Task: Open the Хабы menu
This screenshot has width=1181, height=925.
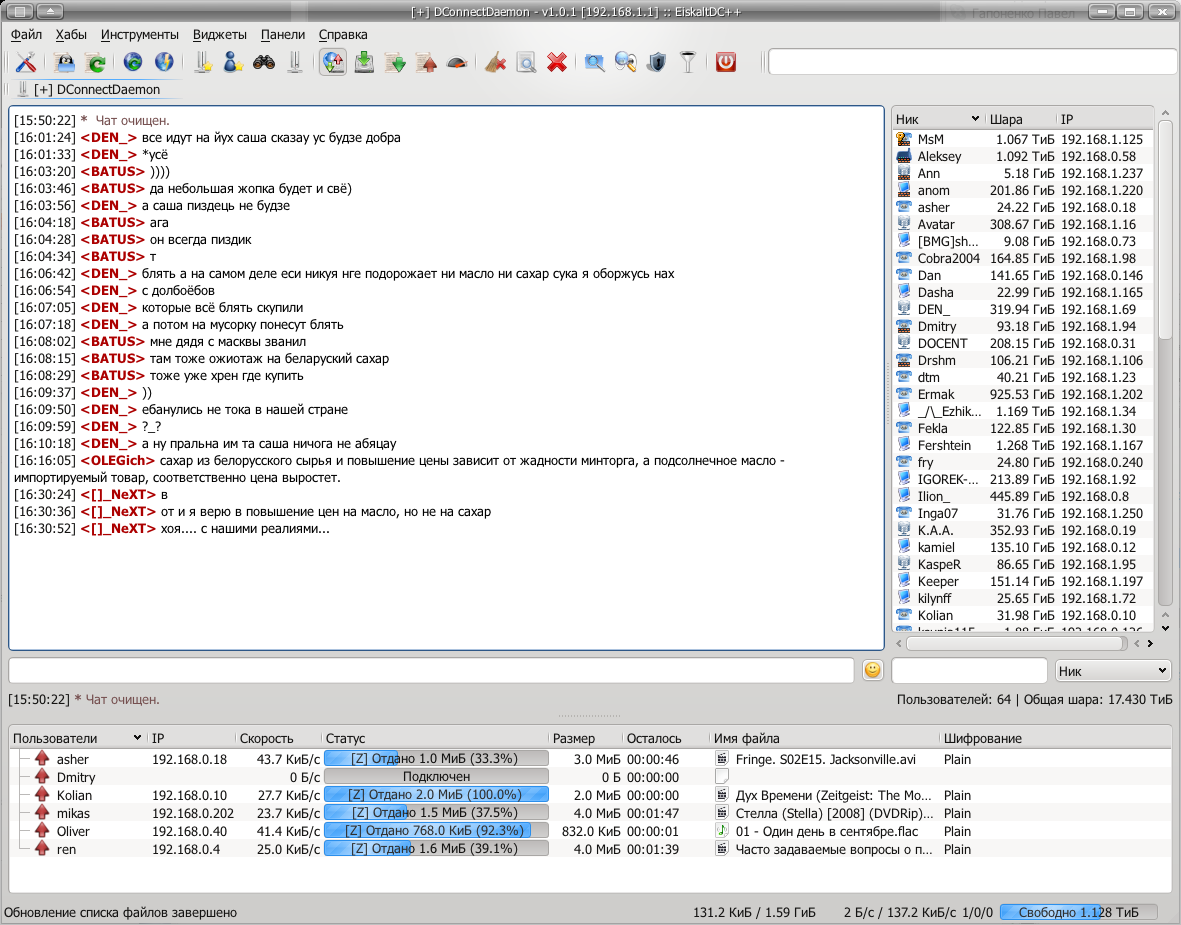Action: [x=71, y=34]
